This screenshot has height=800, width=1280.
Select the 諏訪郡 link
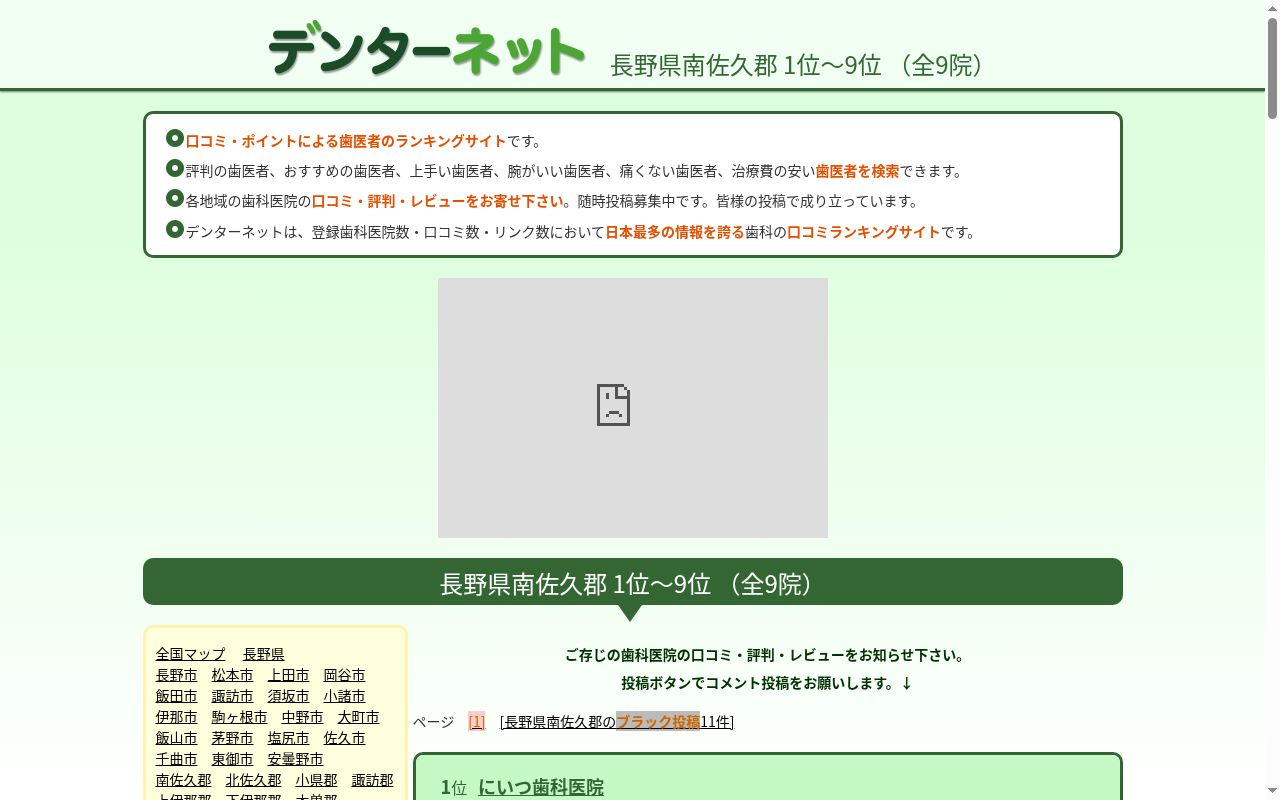[x=373, y=780]
